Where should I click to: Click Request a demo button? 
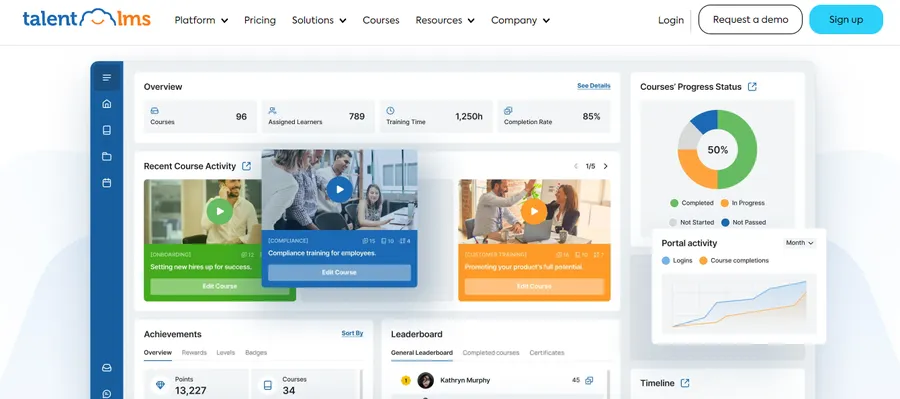750,20
